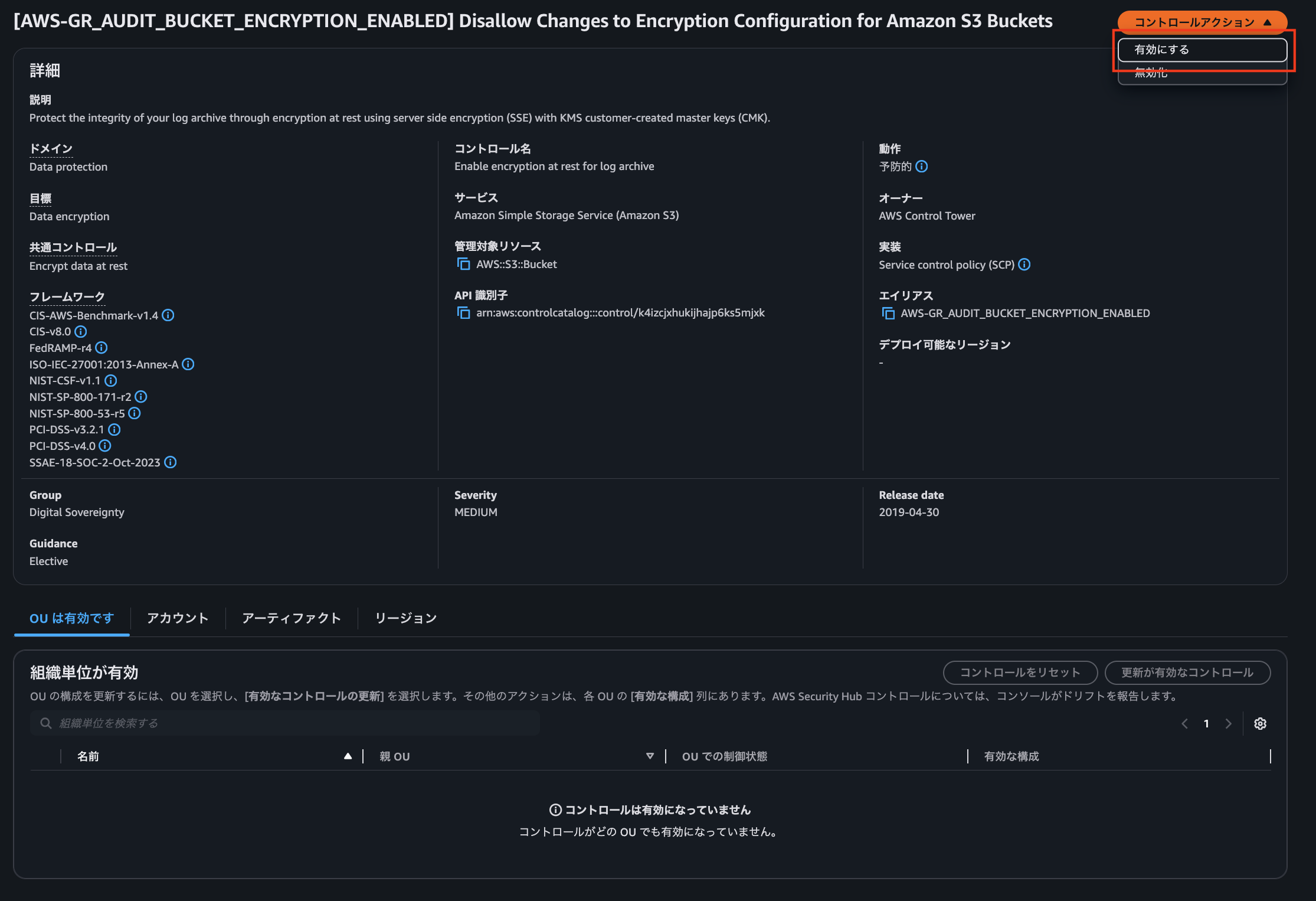Screen dimensions: 1316x901
Task: Open the アーティファクト tab
Action: pos(292,618)
